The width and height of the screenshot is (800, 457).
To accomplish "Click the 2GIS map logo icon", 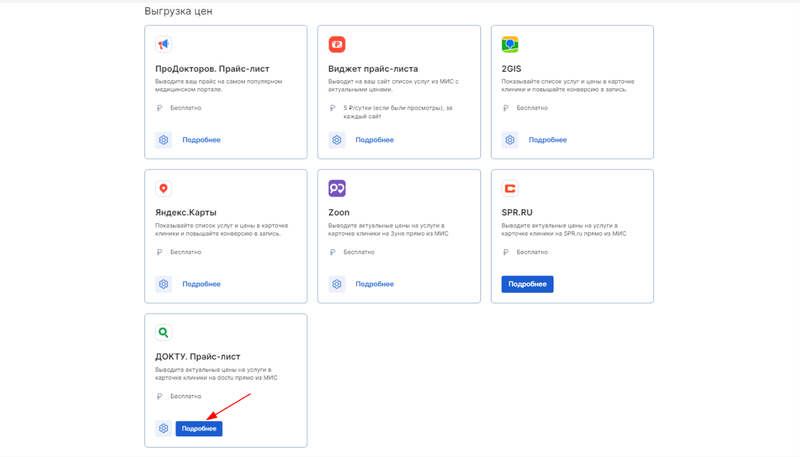I will [510, 44].
